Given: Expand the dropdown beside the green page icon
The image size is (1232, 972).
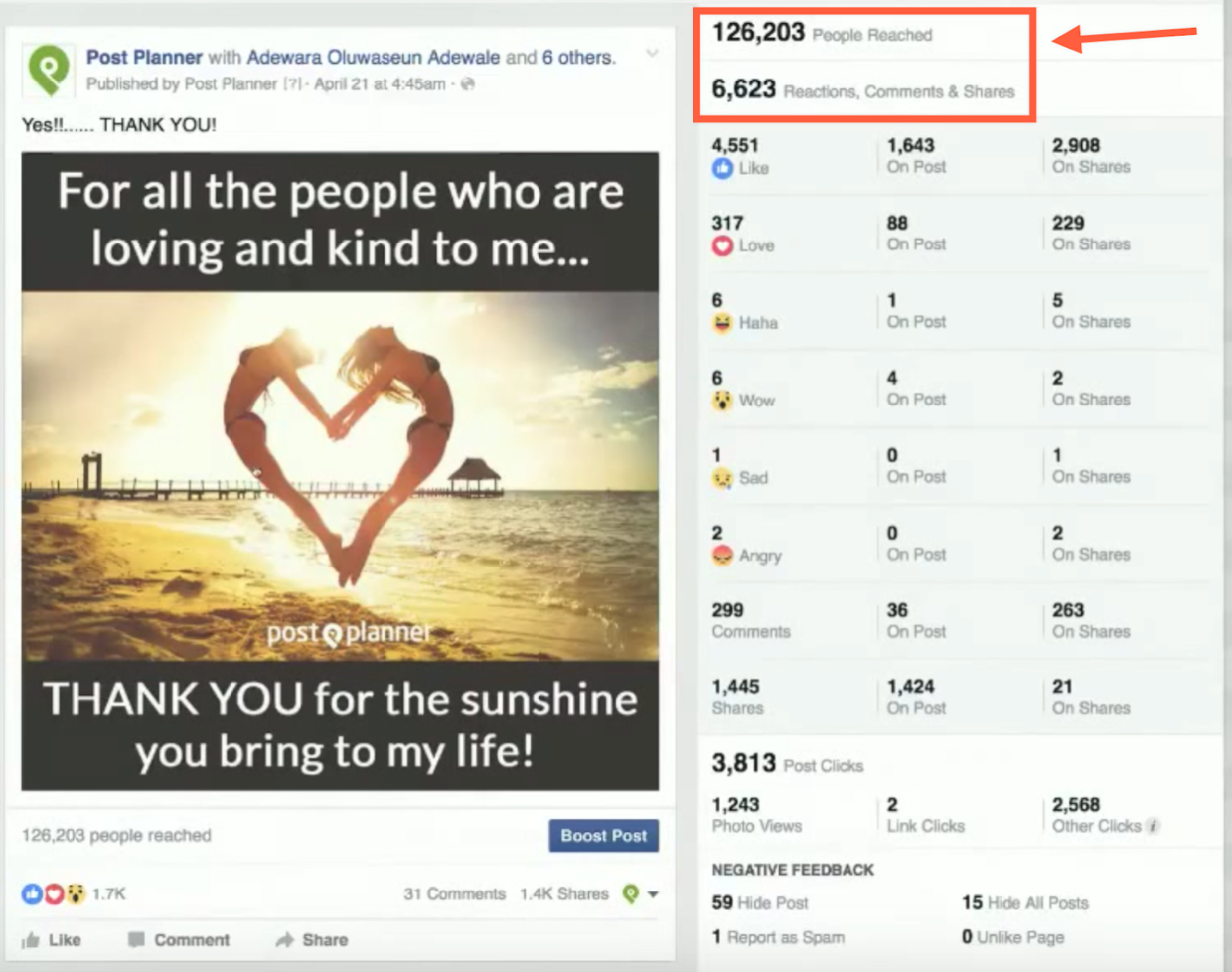Looking at the screenshot, I should (655, 893).
